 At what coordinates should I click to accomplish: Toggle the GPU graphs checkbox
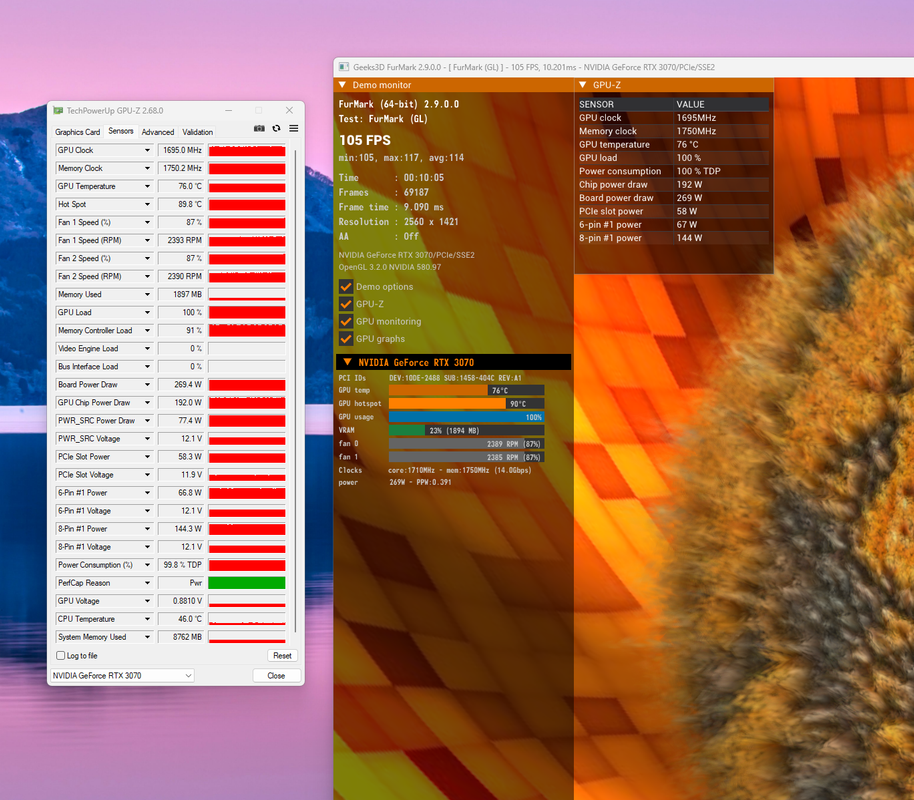pyautogui.click(x=346, y=339)
